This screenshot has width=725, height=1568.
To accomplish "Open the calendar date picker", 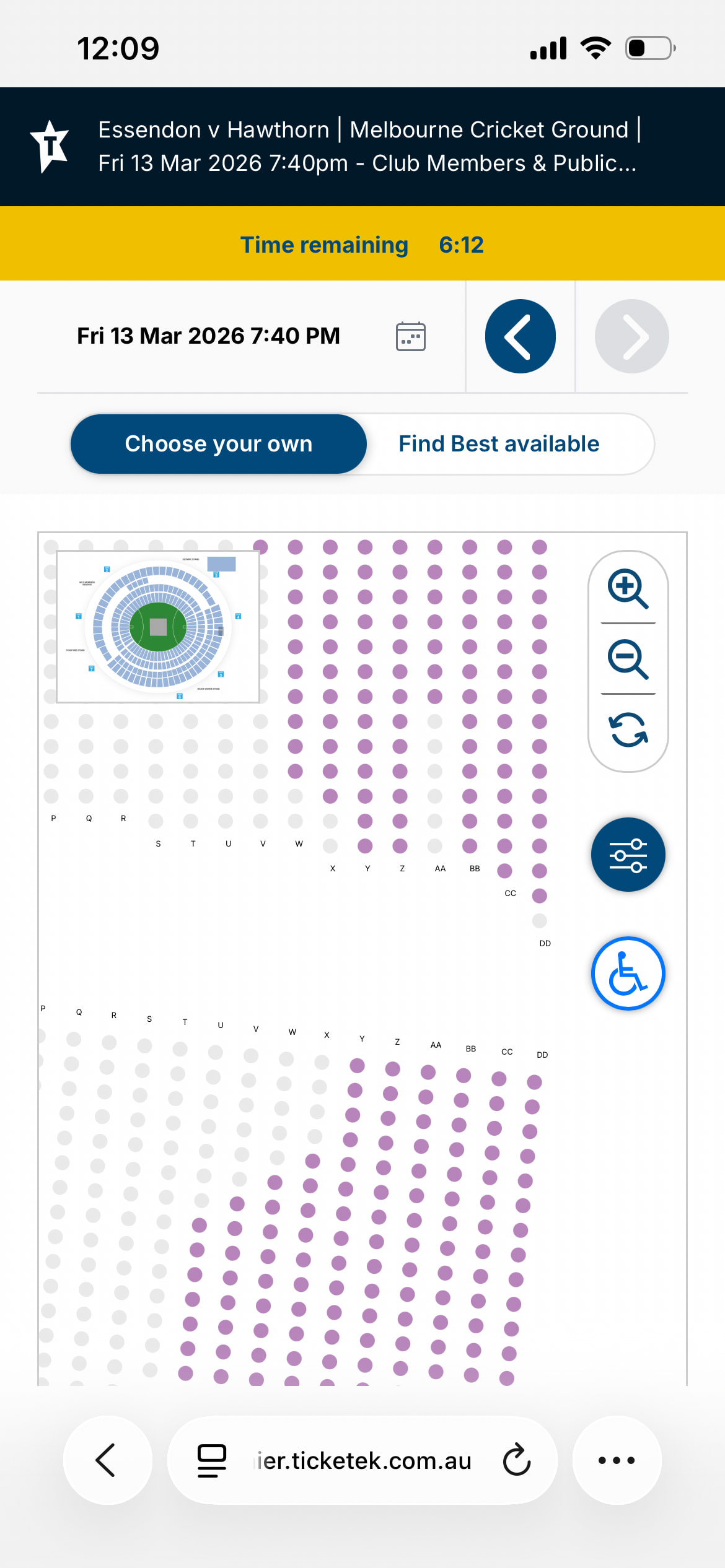I will 410,336.
